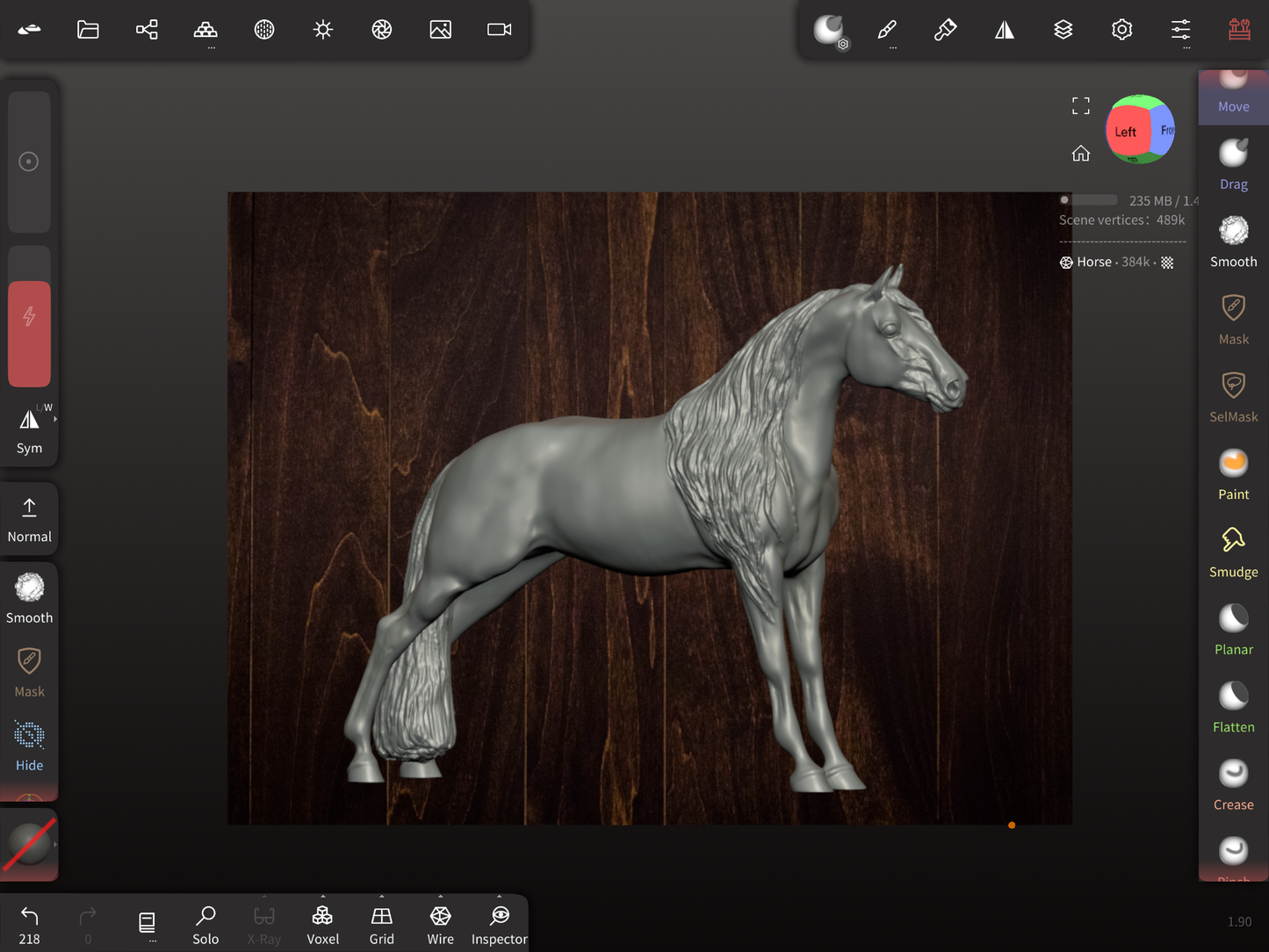Select the Drag brush tool
Image resolution: width=1269 pixels, height=952 pixels.
tap(1233, 164)
